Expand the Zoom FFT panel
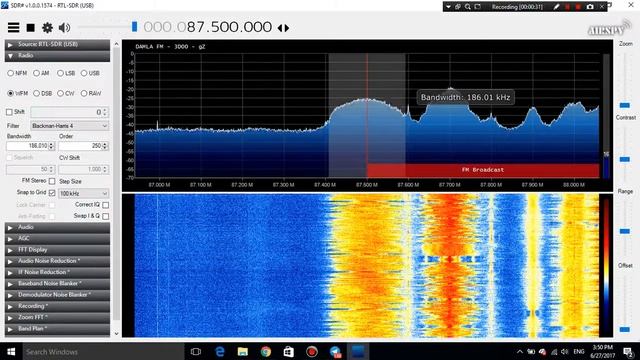Viewport: 640px width, 360px height. [x=58, y=317]
